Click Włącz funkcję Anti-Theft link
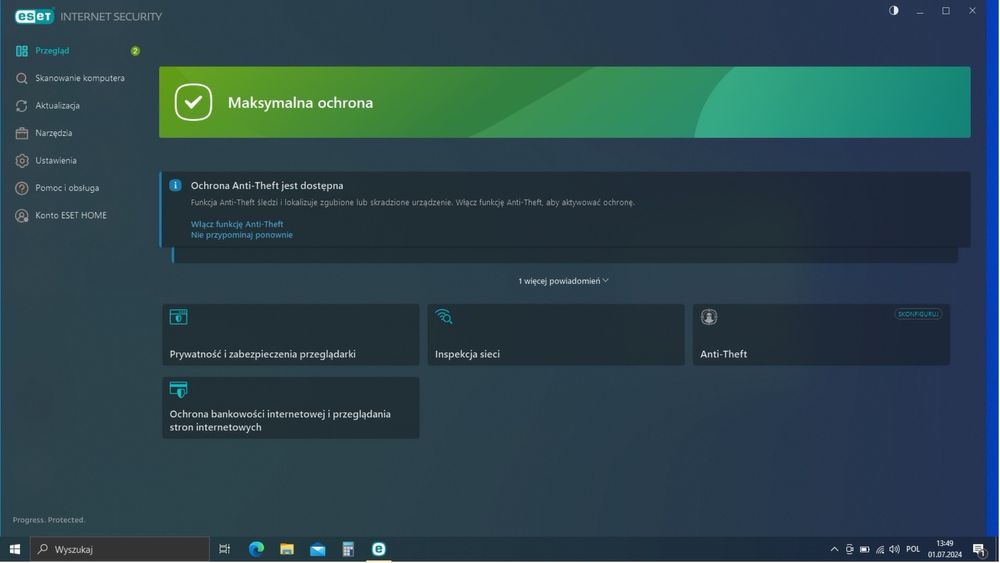Image resolution: width=1000 pixels, height=563 pixels. click(x=237, y=224)
